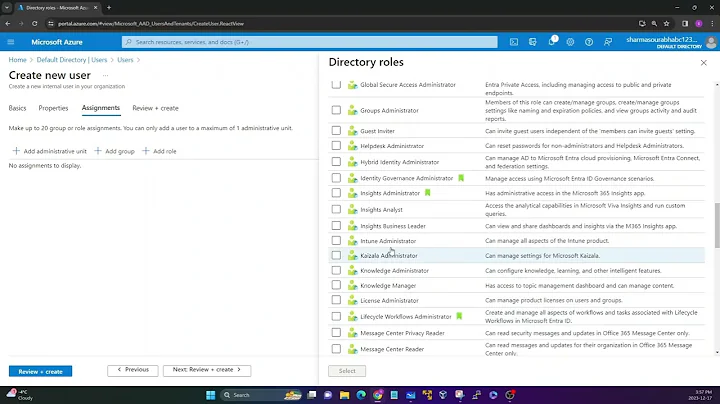
Task: Bookmark this page with star icon
Action: [666, 23]
